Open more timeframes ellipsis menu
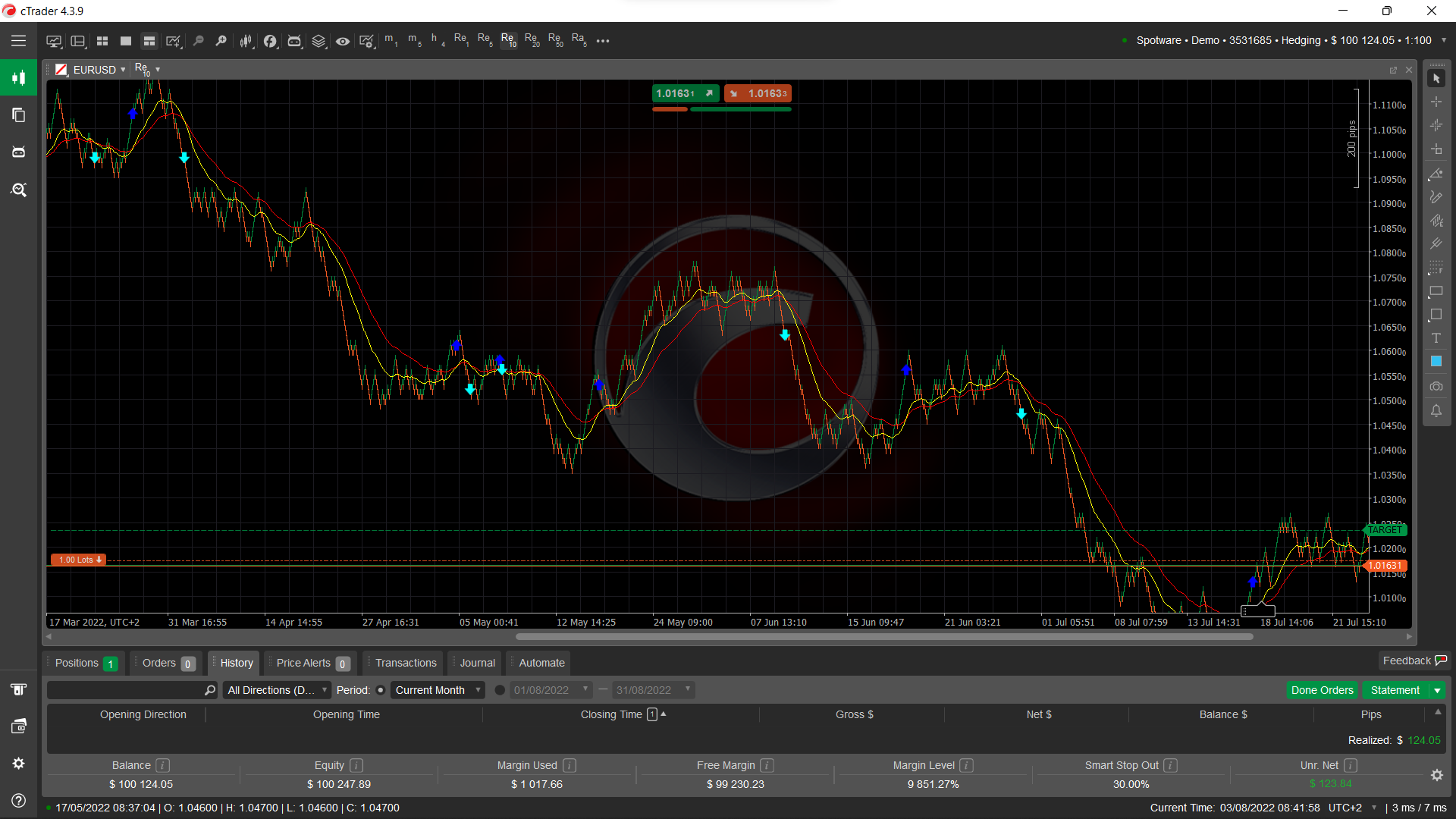Image resolution: width=1456 pixels, height=819 pixels. pyautogui.click(x=603, y=41)
